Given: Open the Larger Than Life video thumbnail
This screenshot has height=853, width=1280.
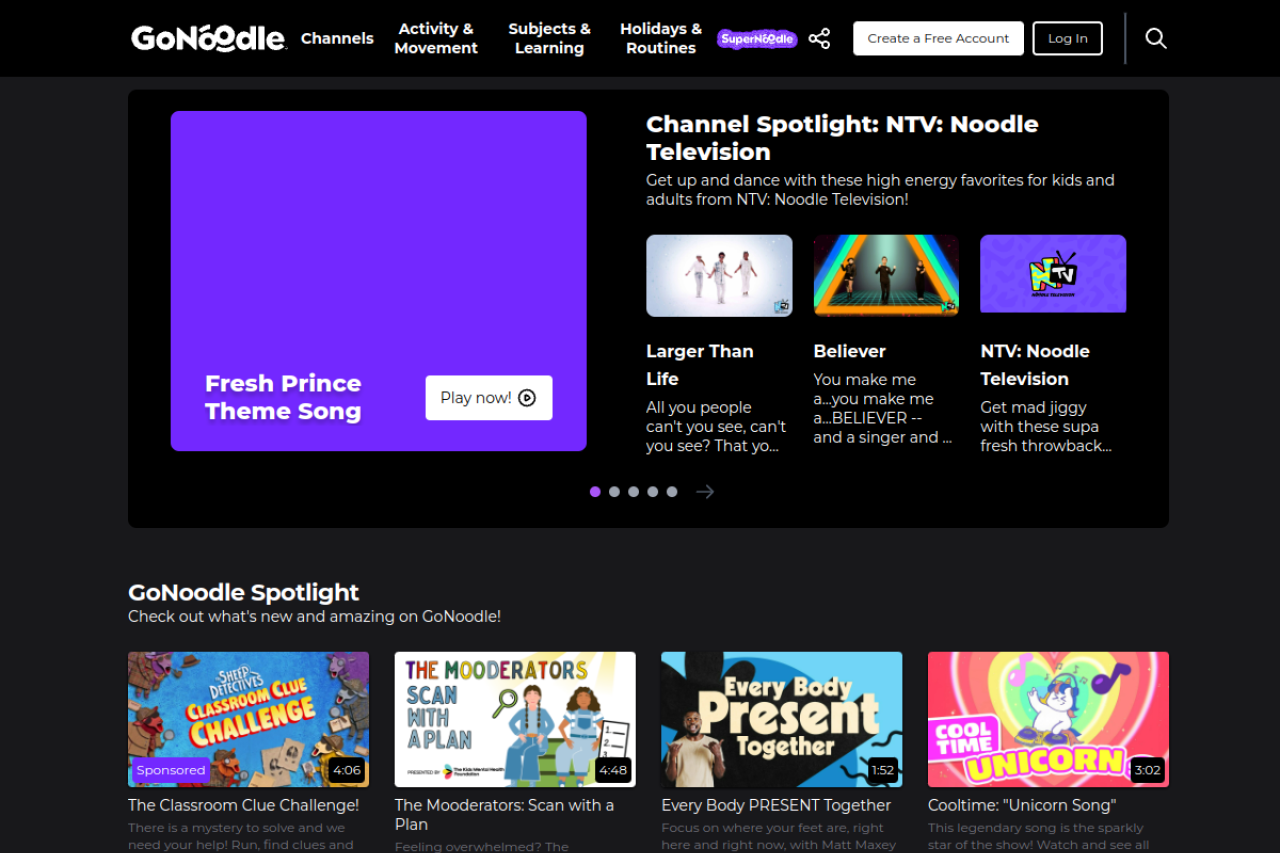Looking at the screenshot, I should pos(719,276).
